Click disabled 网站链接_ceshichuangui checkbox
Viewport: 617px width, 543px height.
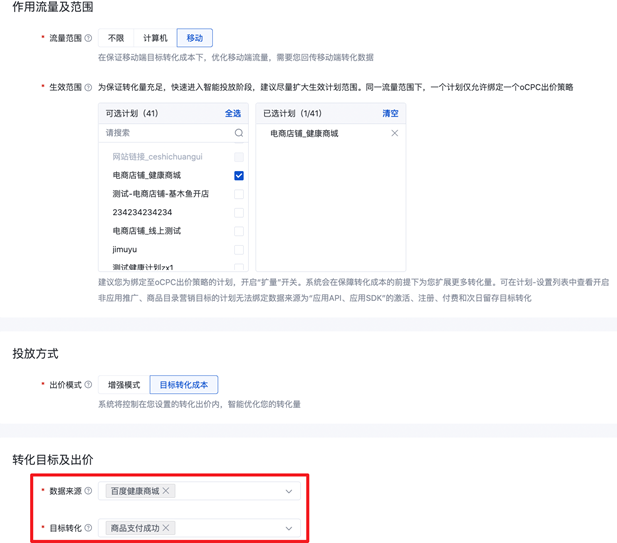coord(239,157)
